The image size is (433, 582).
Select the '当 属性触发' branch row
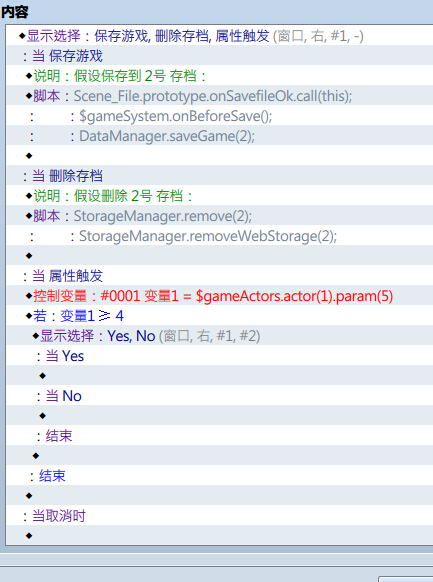point(220,276)
